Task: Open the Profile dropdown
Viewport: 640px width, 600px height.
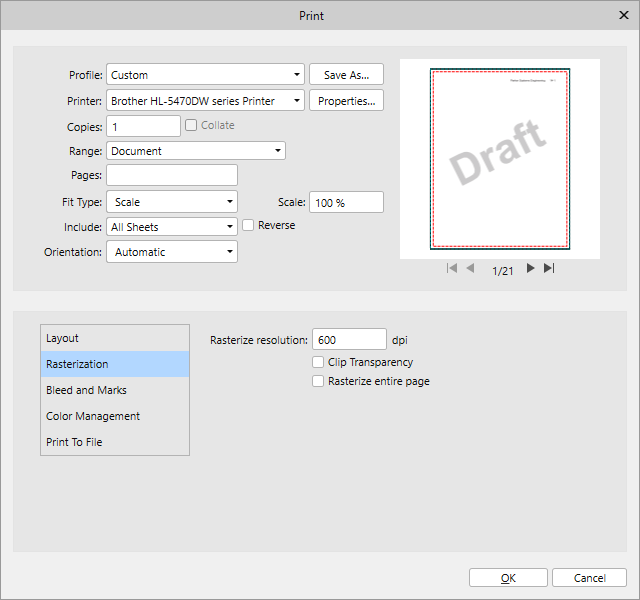Action: point(205,75)
